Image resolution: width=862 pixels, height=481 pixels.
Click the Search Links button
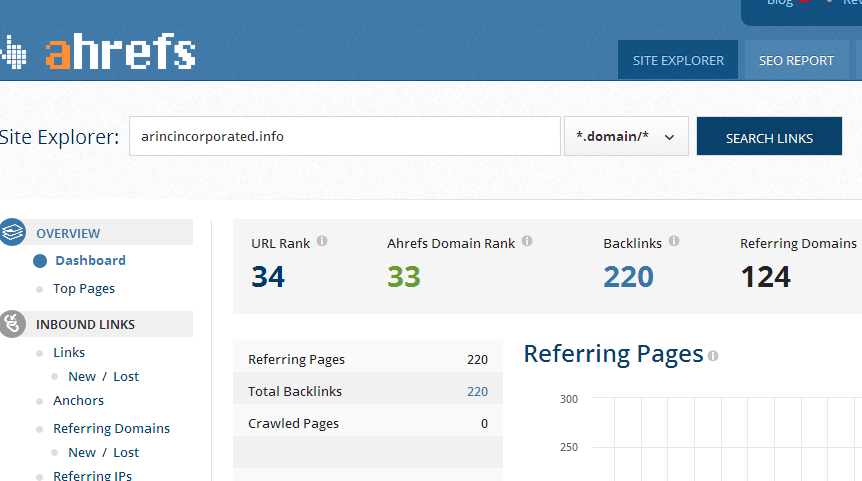(x=769, y=136)
